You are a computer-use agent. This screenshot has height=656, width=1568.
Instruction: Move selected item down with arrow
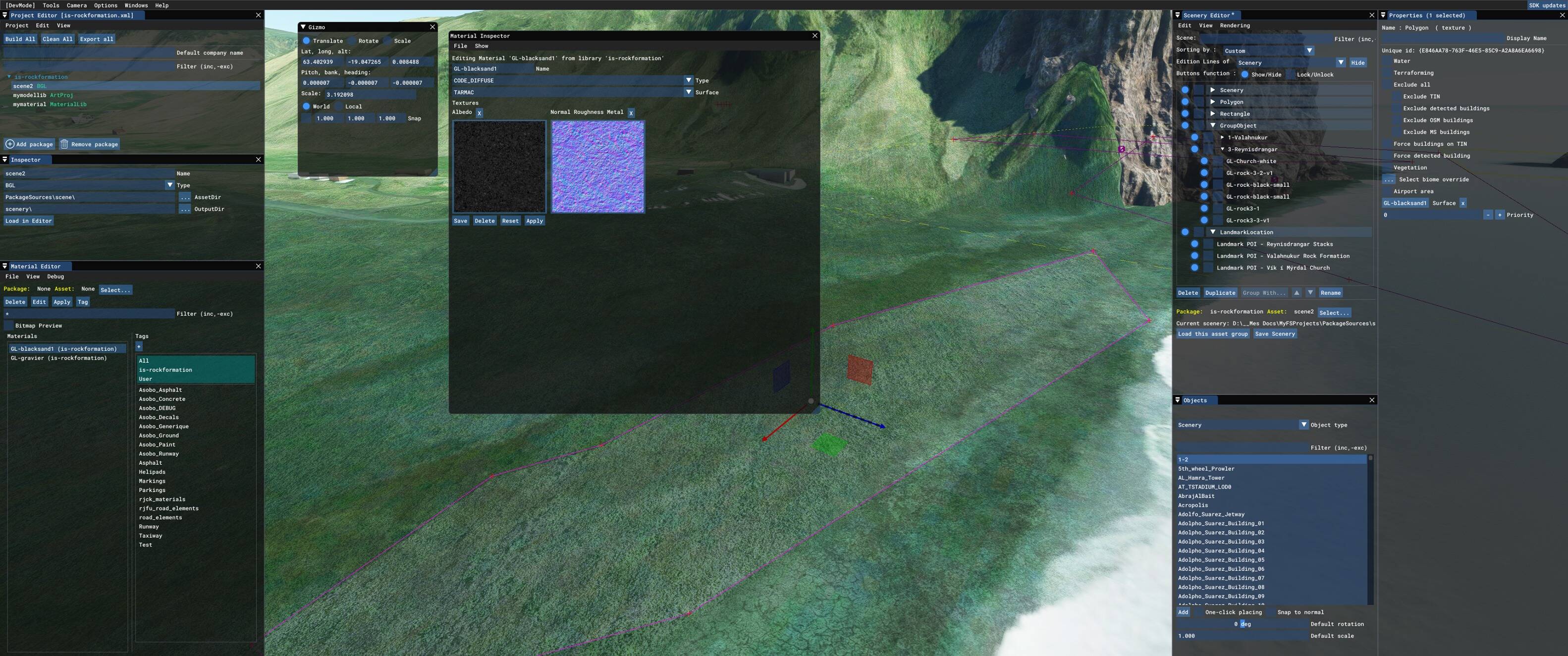pyautogui.click(x=1310, y=293)
